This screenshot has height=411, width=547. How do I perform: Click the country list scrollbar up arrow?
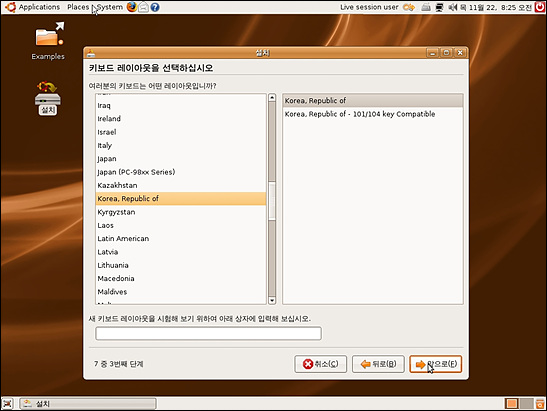click(272, 98)
